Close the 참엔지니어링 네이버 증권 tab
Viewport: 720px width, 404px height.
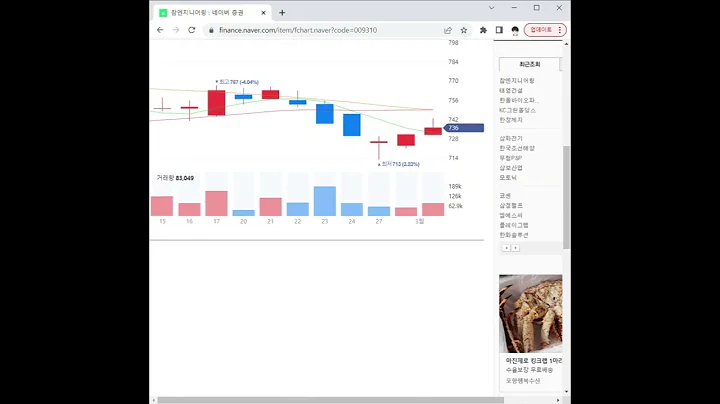(263, 13)
